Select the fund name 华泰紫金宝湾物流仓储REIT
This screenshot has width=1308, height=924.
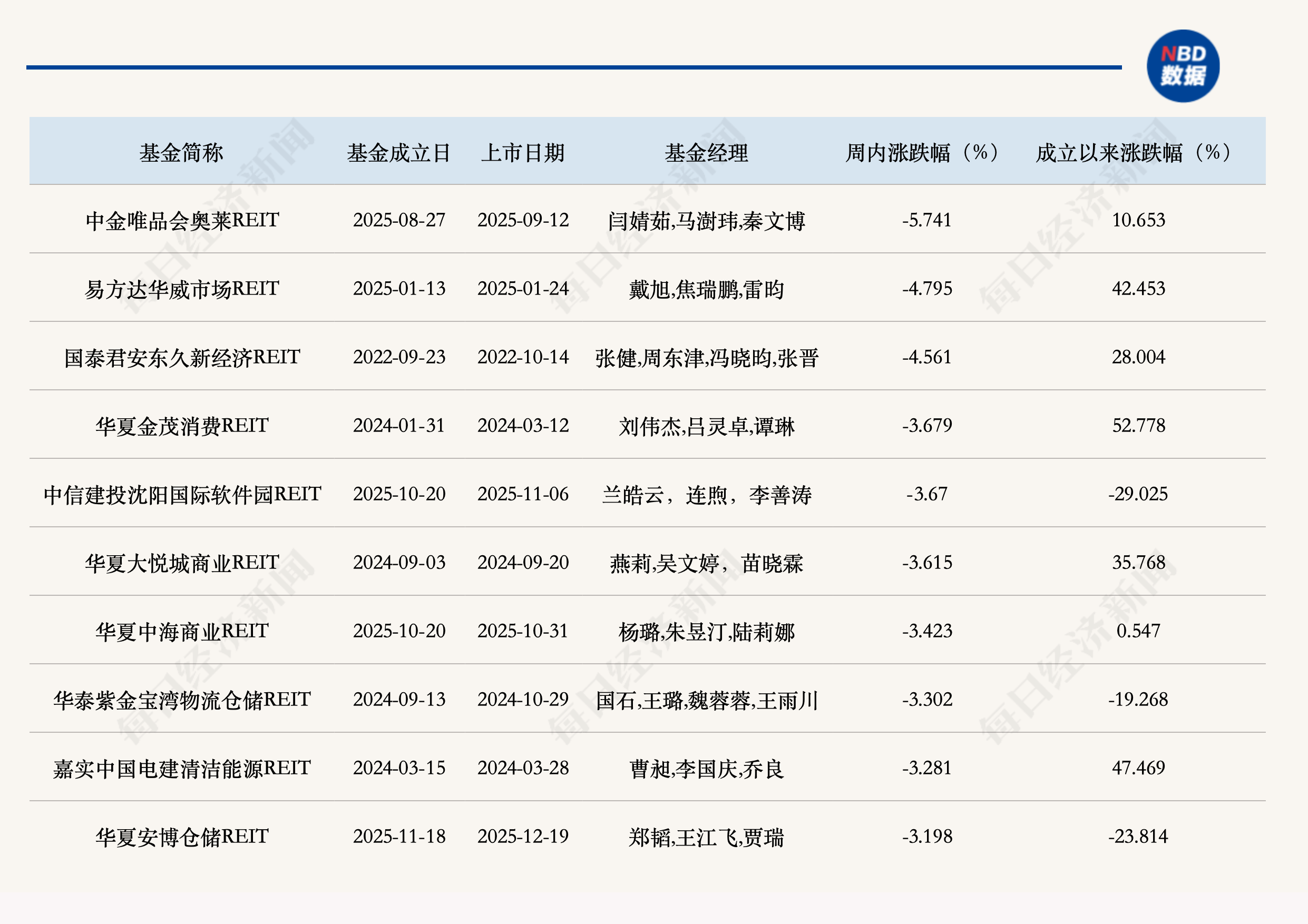click(x=182, y=699)
